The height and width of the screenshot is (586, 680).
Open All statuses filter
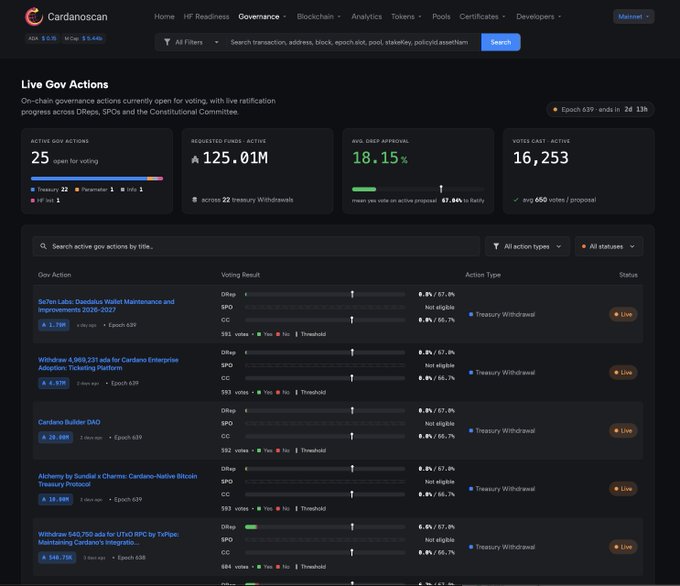(609, 246)
